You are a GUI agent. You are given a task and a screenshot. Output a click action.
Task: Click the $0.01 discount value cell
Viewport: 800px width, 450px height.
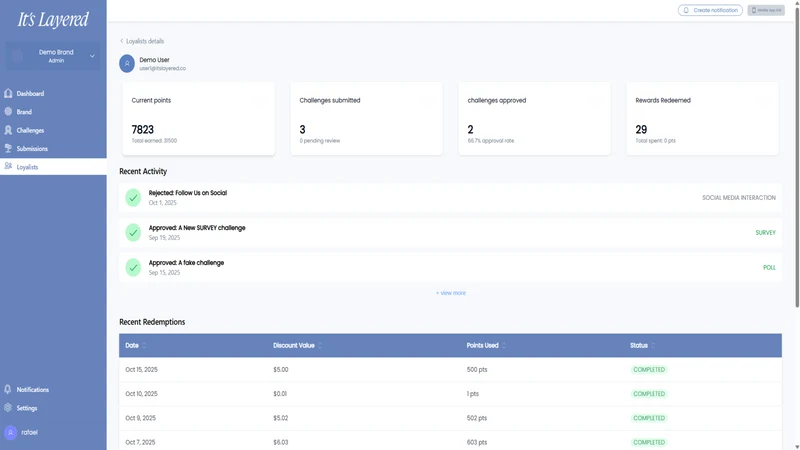coord(280,394)
